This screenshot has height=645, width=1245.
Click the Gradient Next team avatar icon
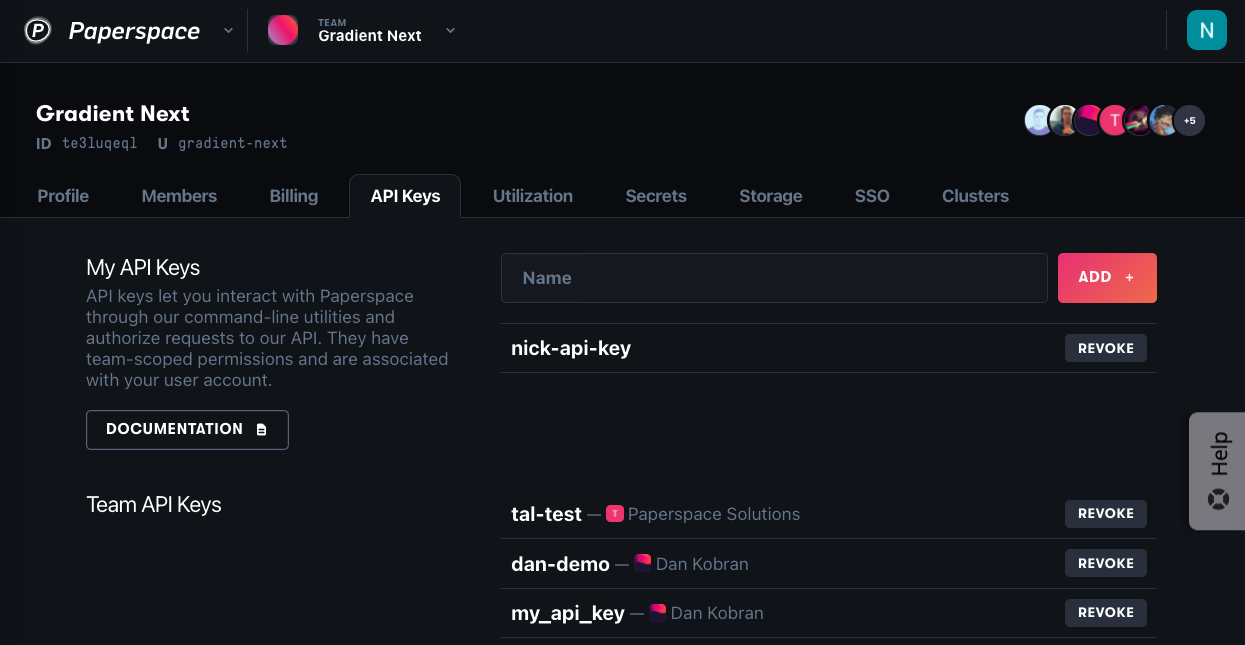(283, 30)
